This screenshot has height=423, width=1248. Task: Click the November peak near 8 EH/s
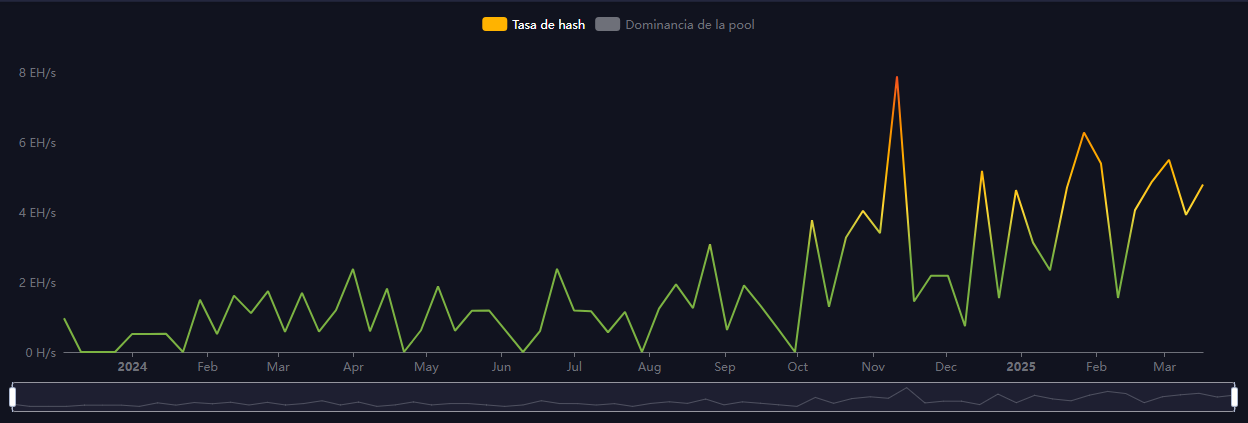(897, 77)
